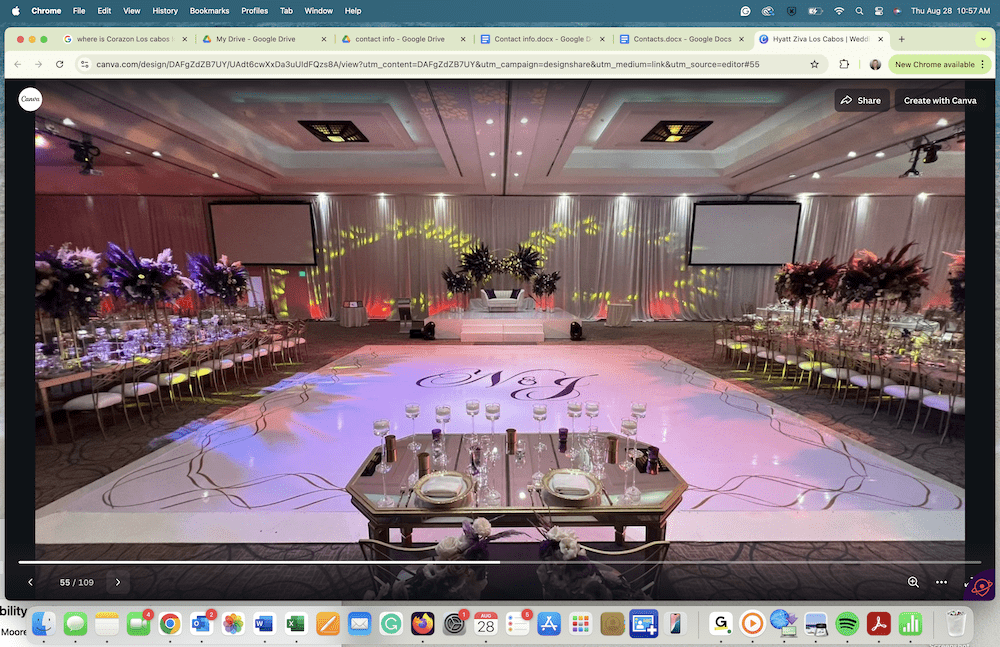The width and height of the screenshot is (1000, 647).
Task: Open the Chrome extensions puzzle icon
Action: click(x=844, y=64)
